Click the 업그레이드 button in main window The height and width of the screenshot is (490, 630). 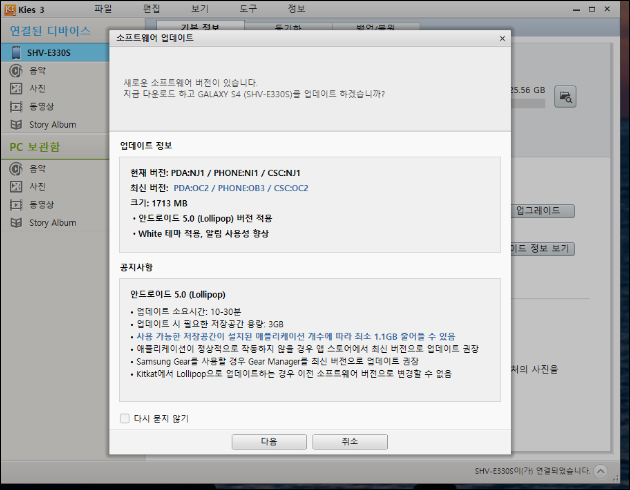click(543, 211)
